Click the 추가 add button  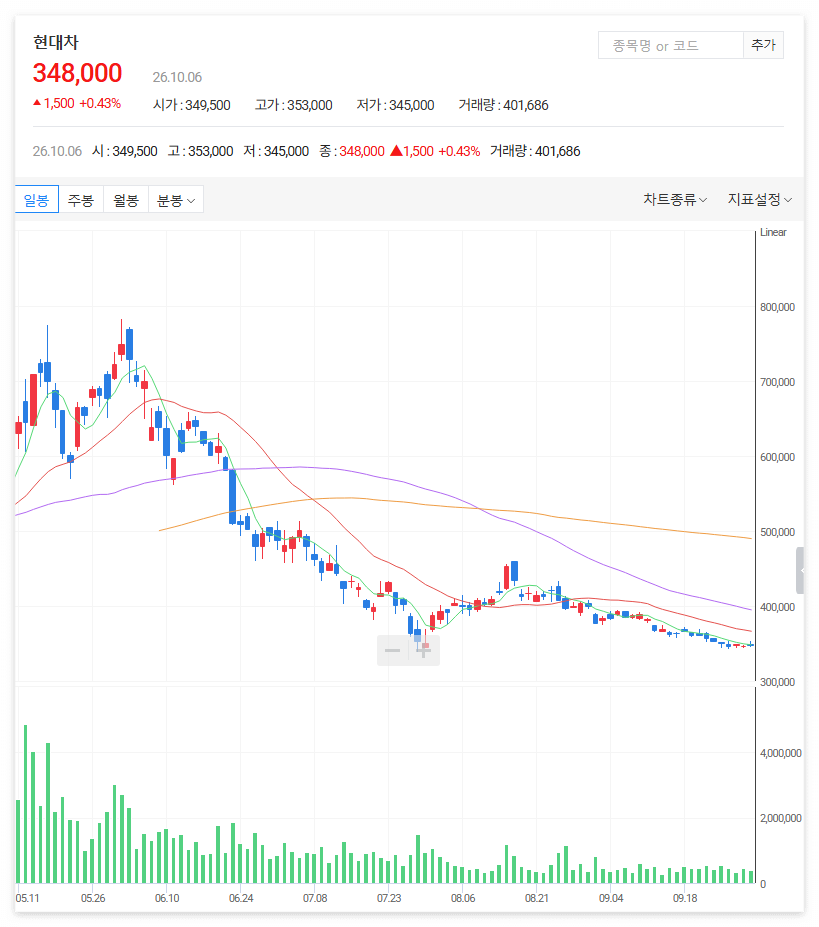763,45
